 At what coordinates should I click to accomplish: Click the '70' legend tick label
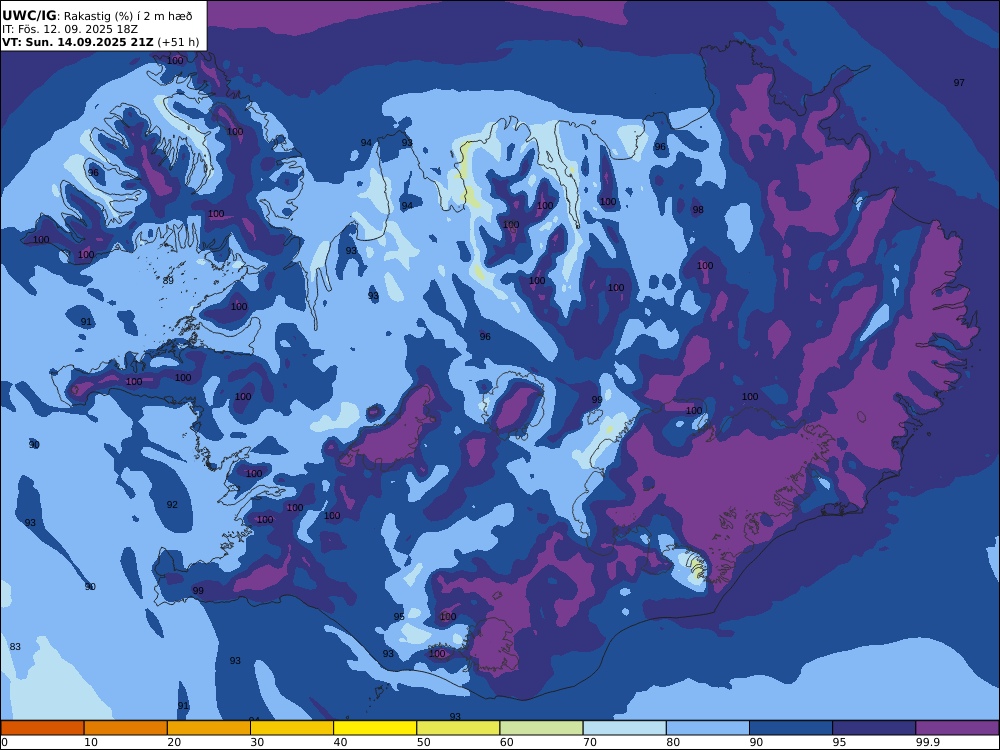pos(590,742)
